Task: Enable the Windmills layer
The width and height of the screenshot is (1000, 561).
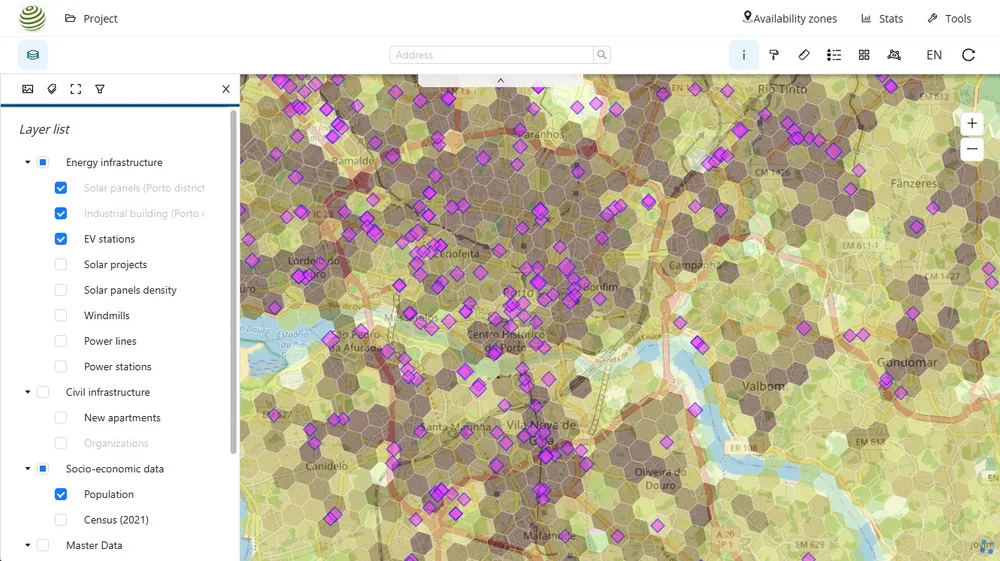Action: click(61, 316)
